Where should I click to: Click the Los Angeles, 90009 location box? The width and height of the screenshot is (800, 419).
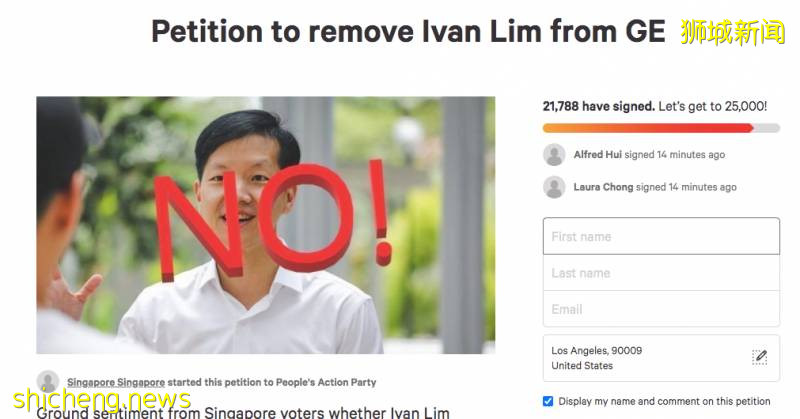(661, 358)
